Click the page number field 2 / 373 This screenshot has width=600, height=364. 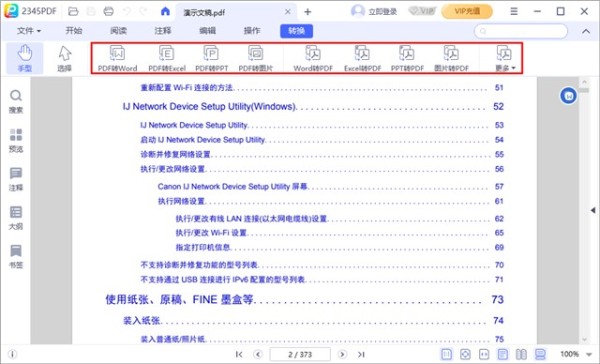300,354
